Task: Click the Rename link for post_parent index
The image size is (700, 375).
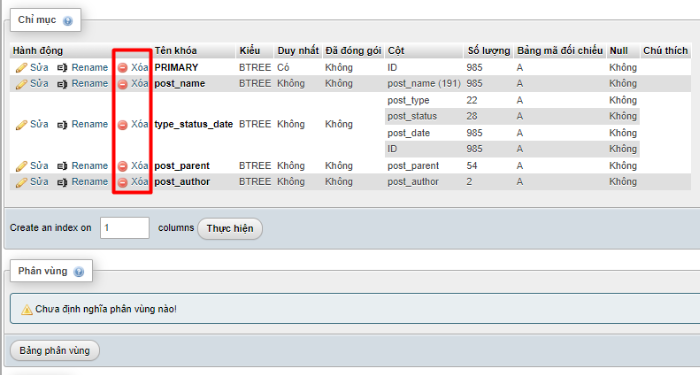Action: pyautogui.click(x=90, y=166)
